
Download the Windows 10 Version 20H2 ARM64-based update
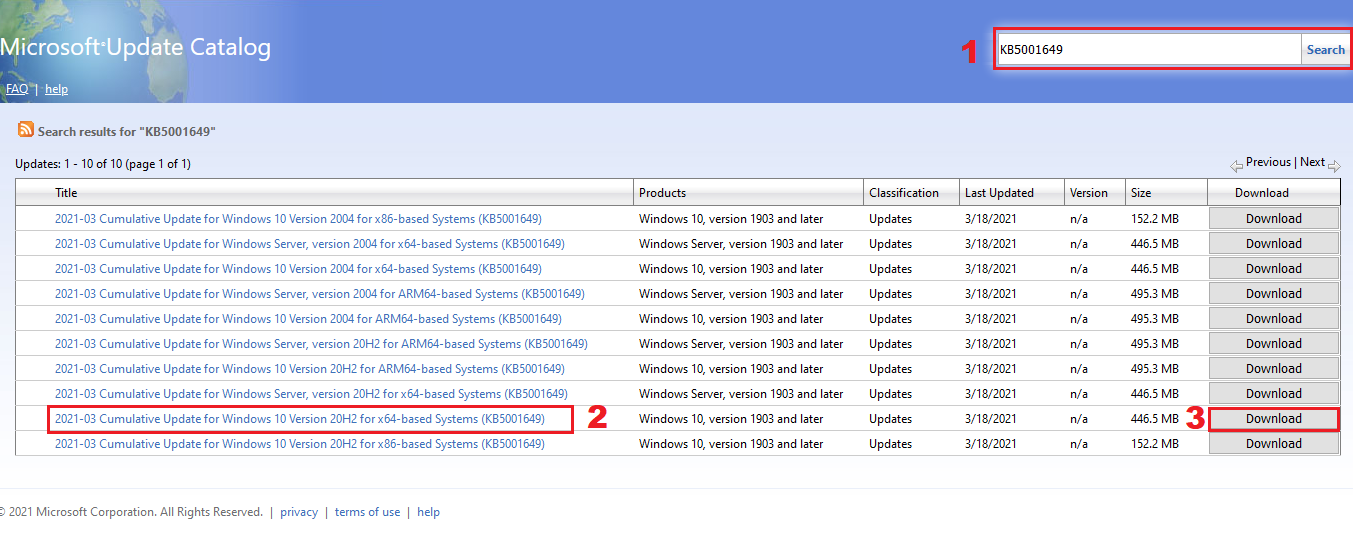(x=1274, y=369)
